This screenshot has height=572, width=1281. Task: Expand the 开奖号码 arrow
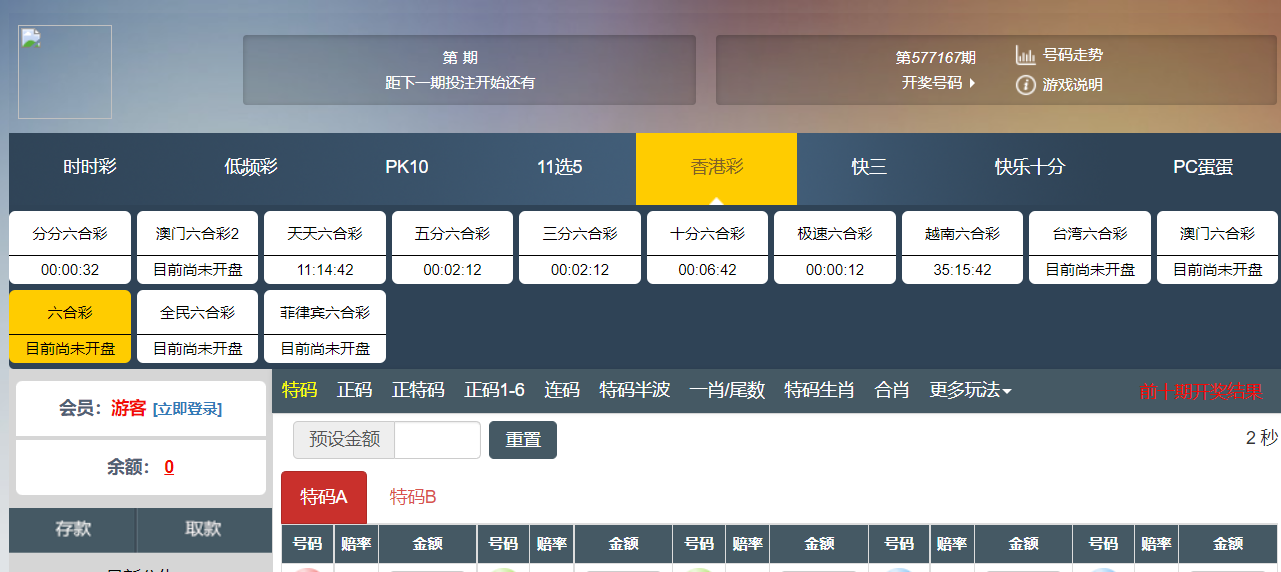coord(972,83)
